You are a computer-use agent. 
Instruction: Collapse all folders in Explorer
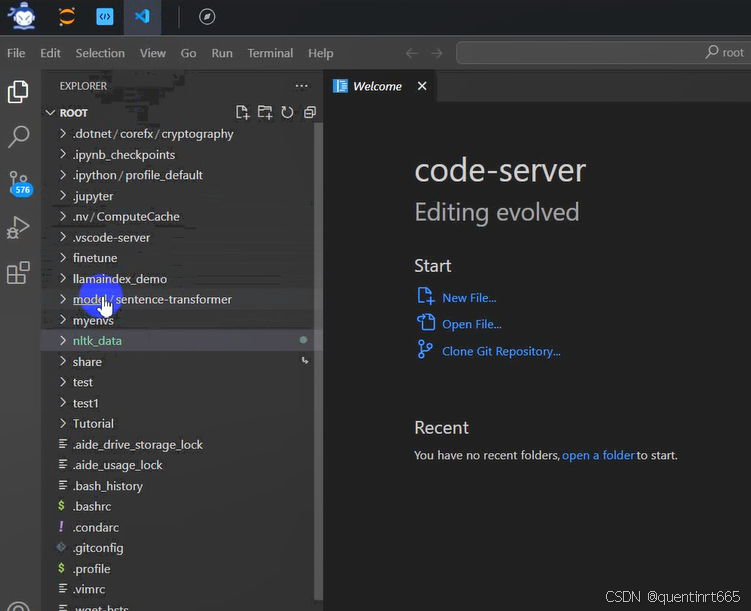pos(310,113)
